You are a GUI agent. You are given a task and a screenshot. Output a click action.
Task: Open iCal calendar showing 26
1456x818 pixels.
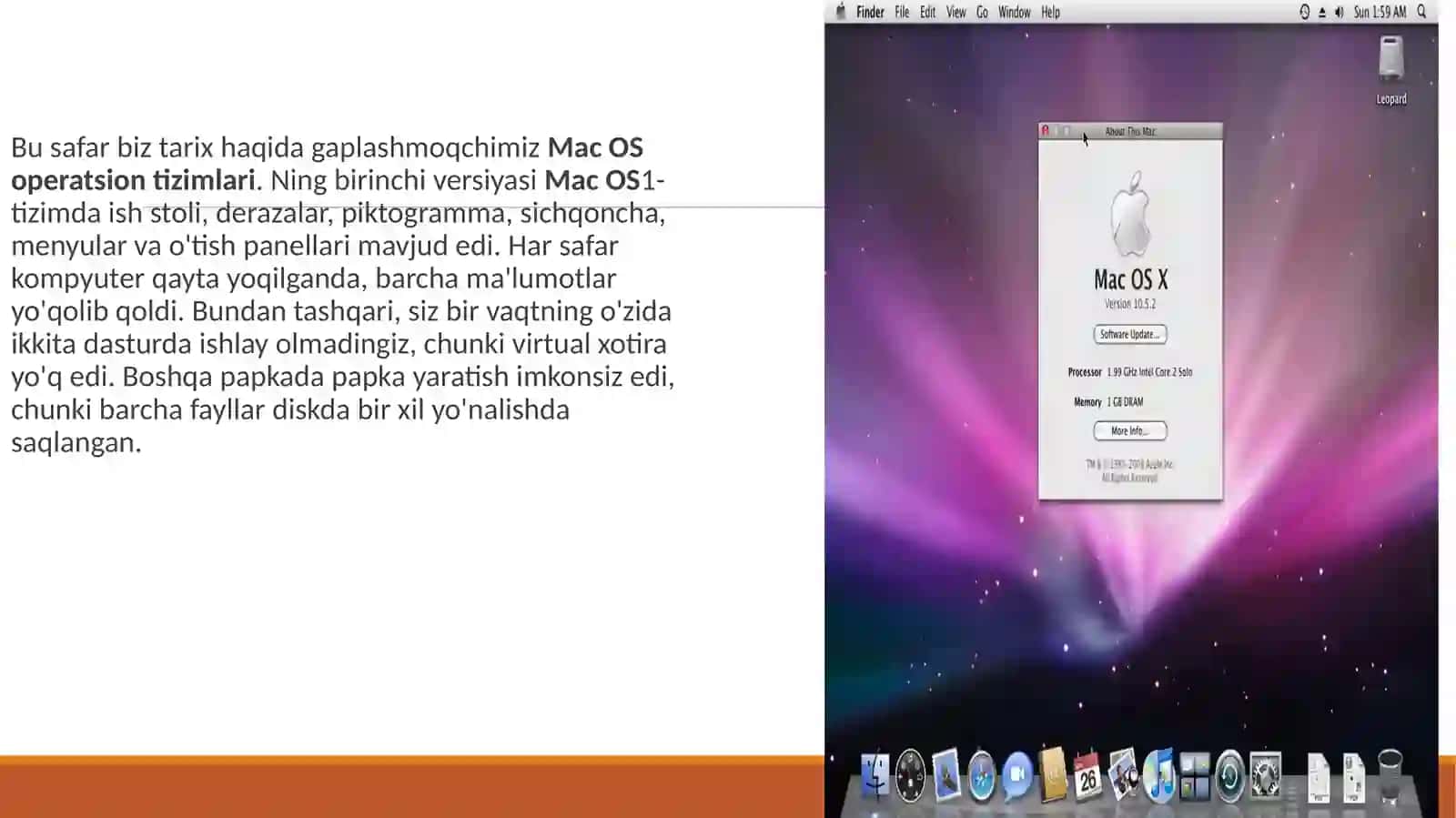(1087, 776)
